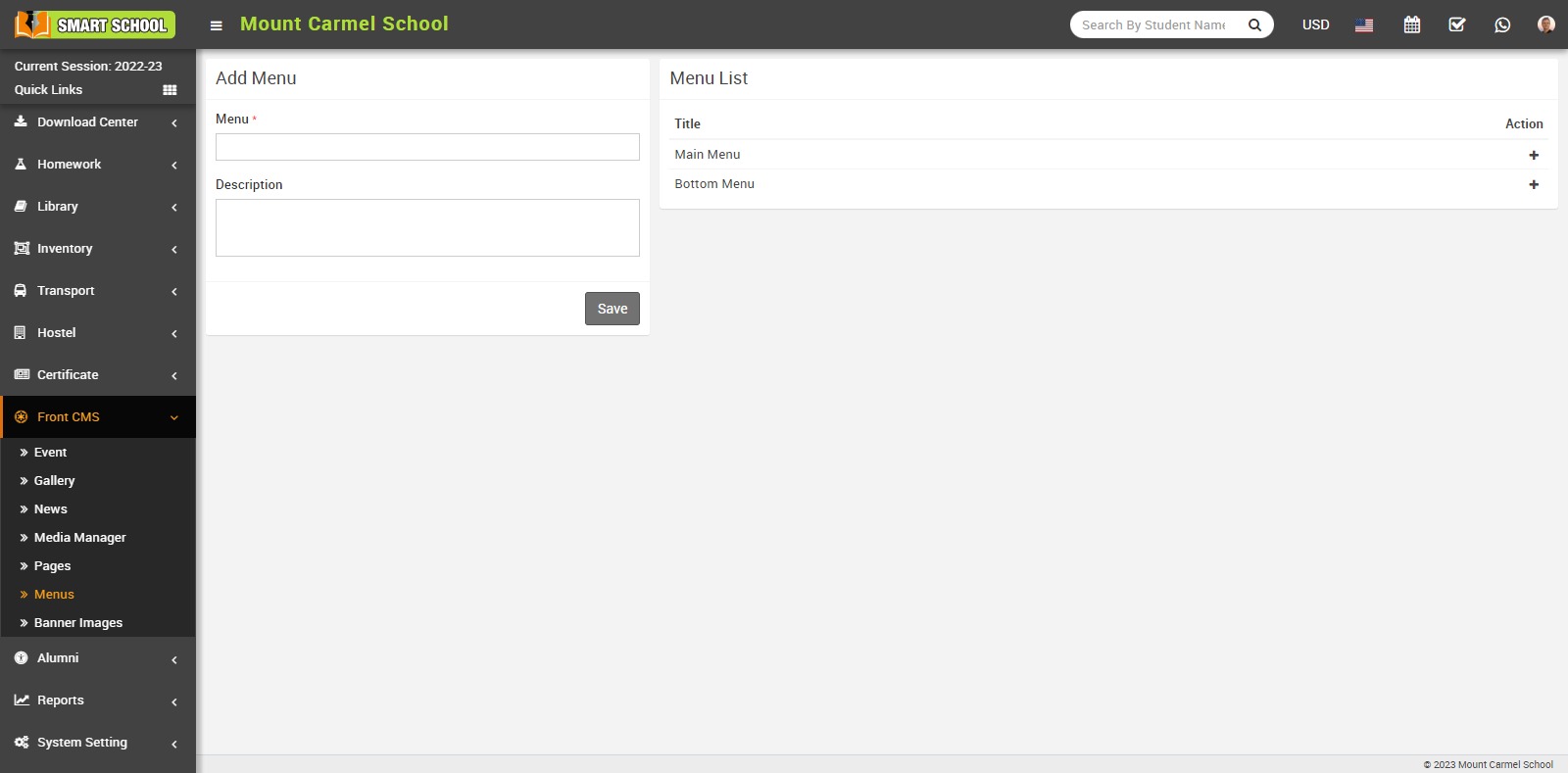
Task: Click the Save button
Action: [612, 309]
